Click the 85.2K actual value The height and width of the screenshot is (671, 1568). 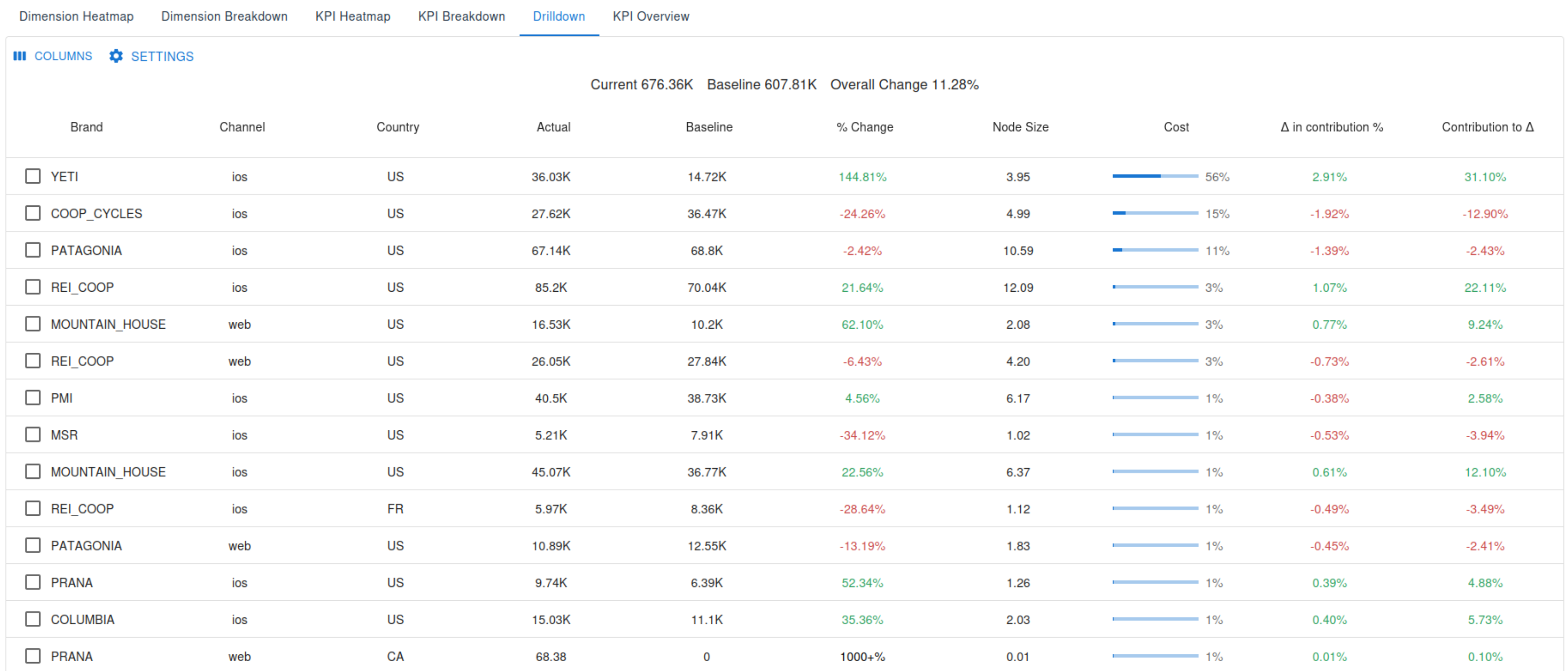click(x=551, y=287)
